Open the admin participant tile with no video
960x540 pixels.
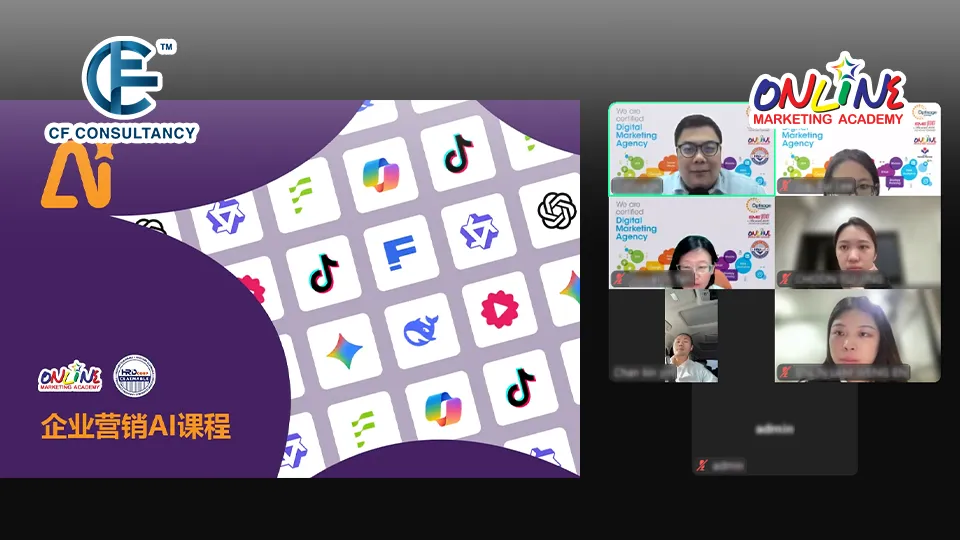(x=774, y=428)
